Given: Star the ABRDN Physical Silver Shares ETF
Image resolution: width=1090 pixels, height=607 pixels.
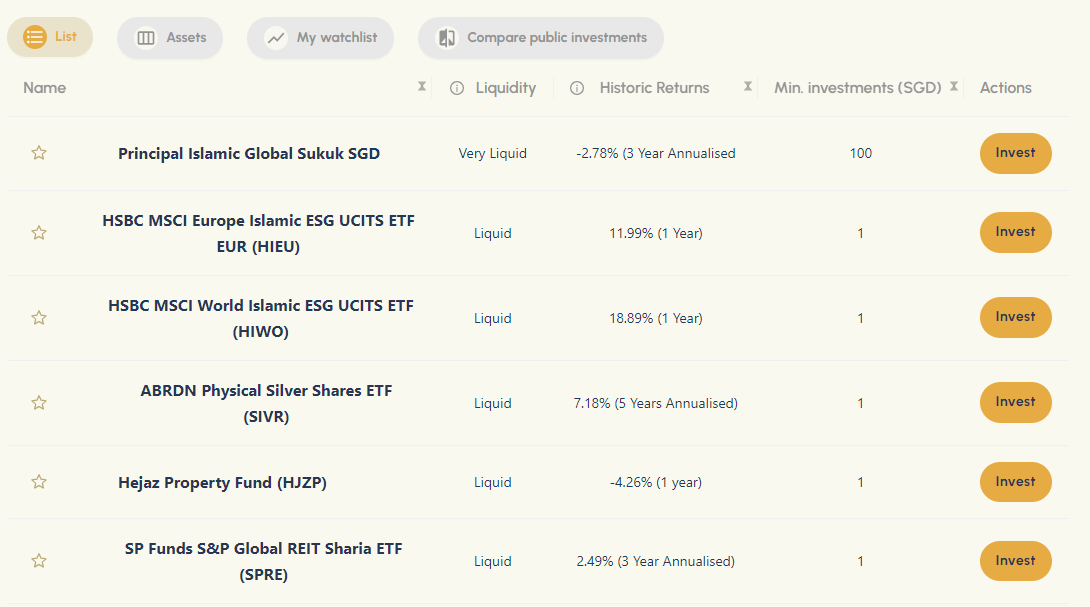Looking at the screenshot, I should click(39, 403).
